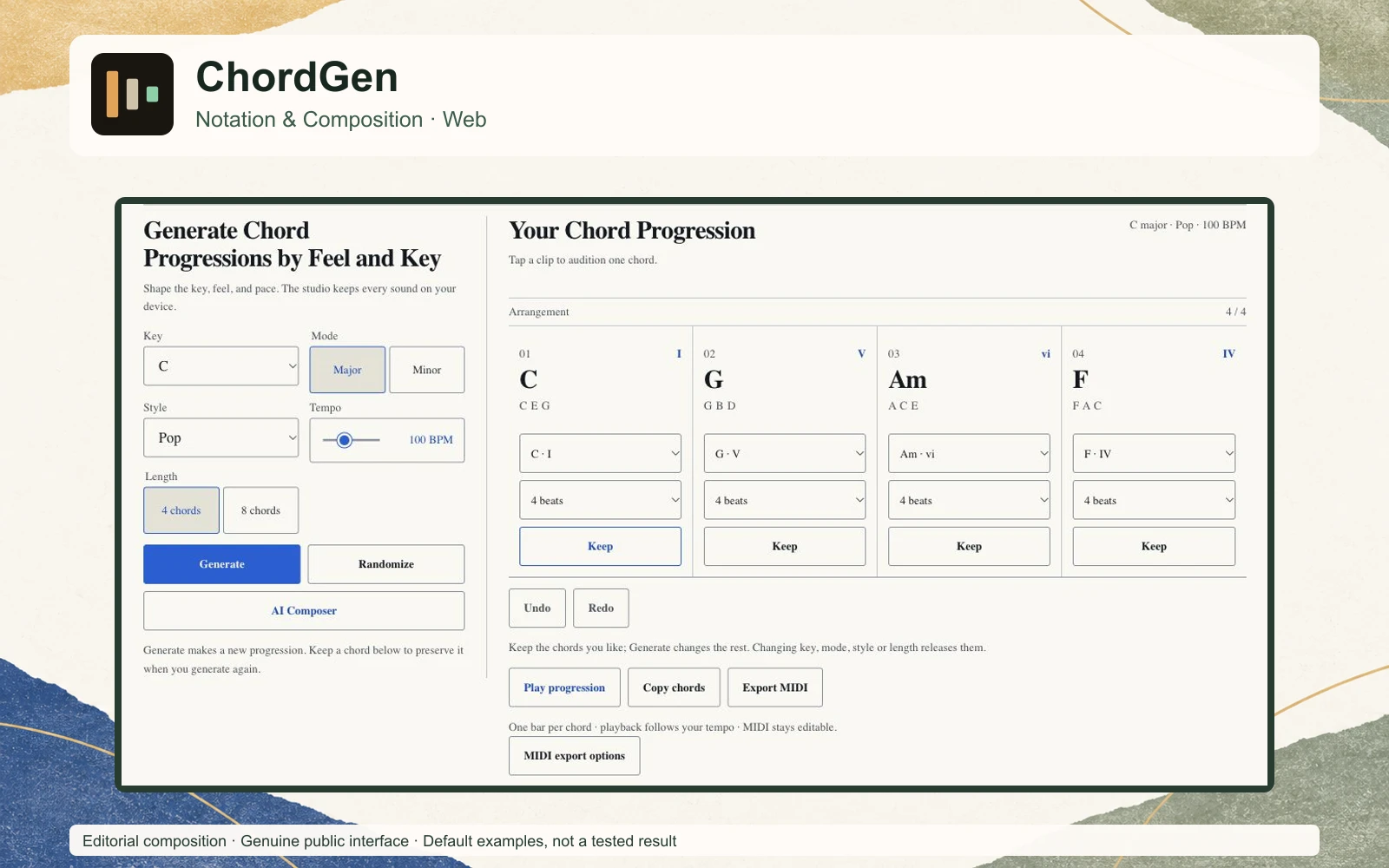The height and width of the screenshot is (868, 1389).
Task: Copy chords to clipboard
Action: point(674,687)
